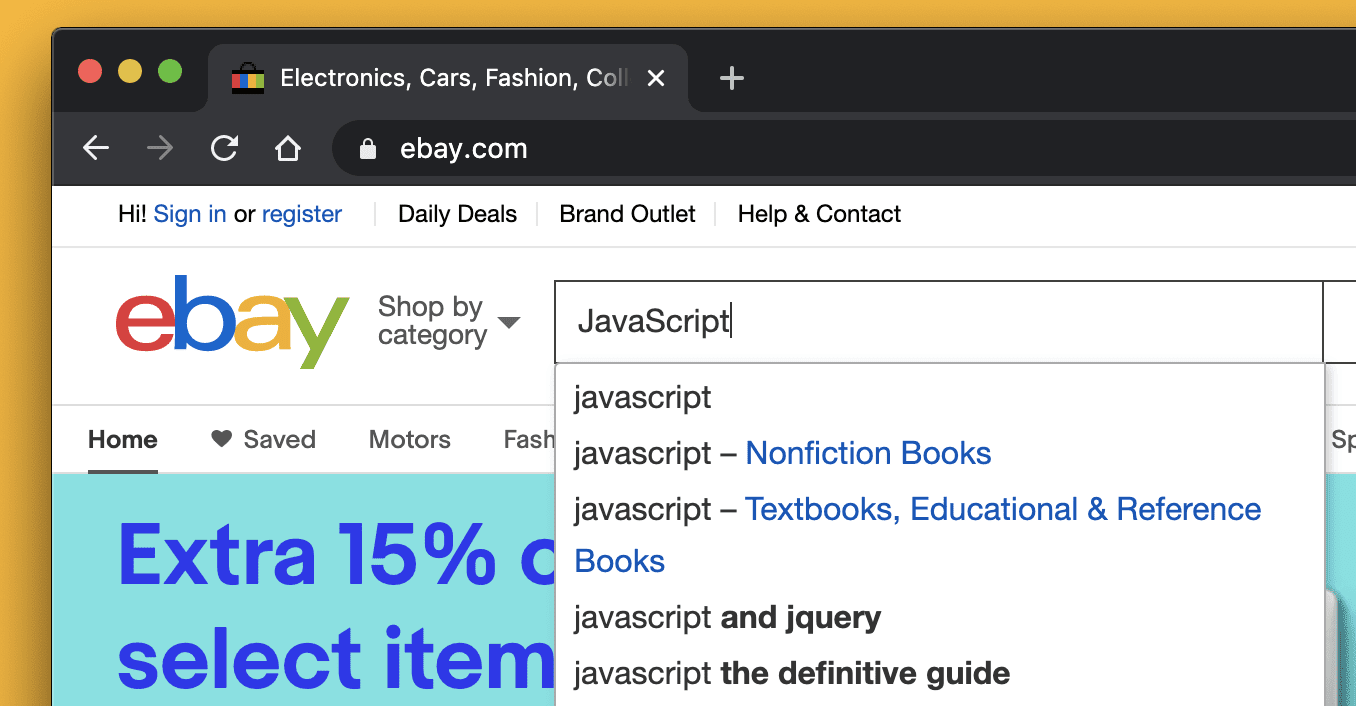Select the Nonfiction Books category suggestion

867,453
